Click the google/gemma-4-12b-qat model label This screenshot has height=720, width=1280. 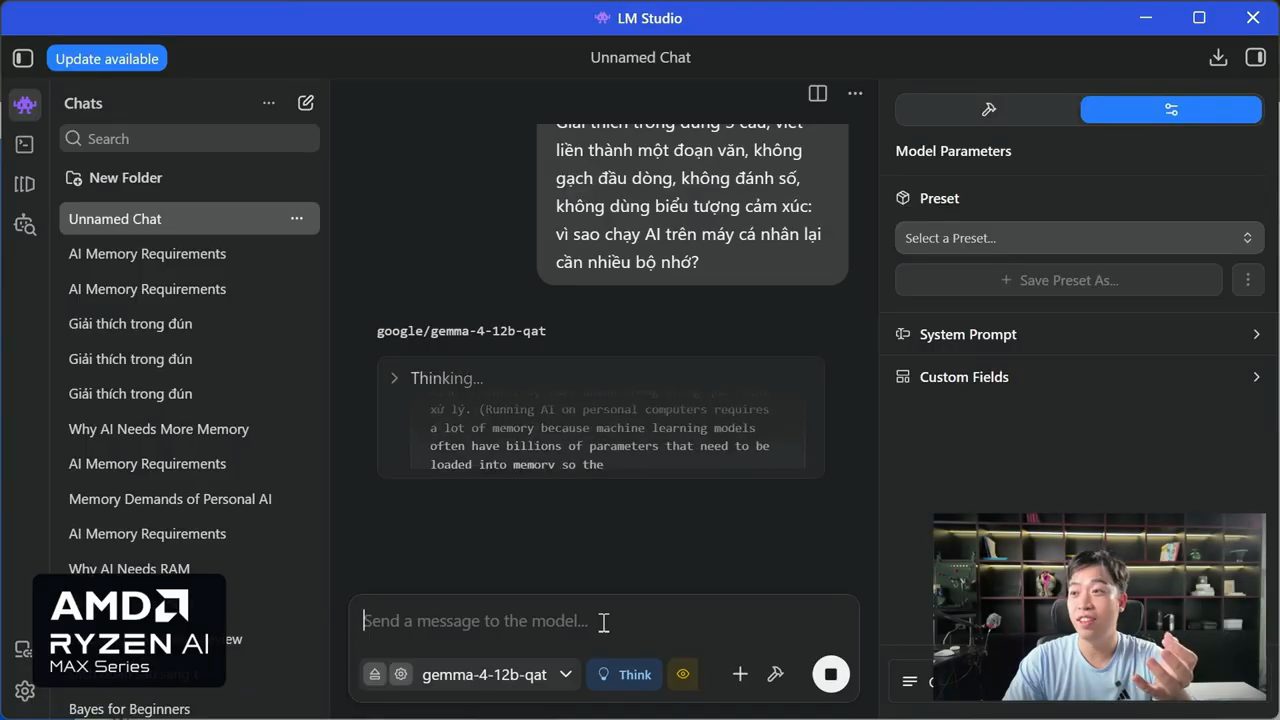(461, 331)
